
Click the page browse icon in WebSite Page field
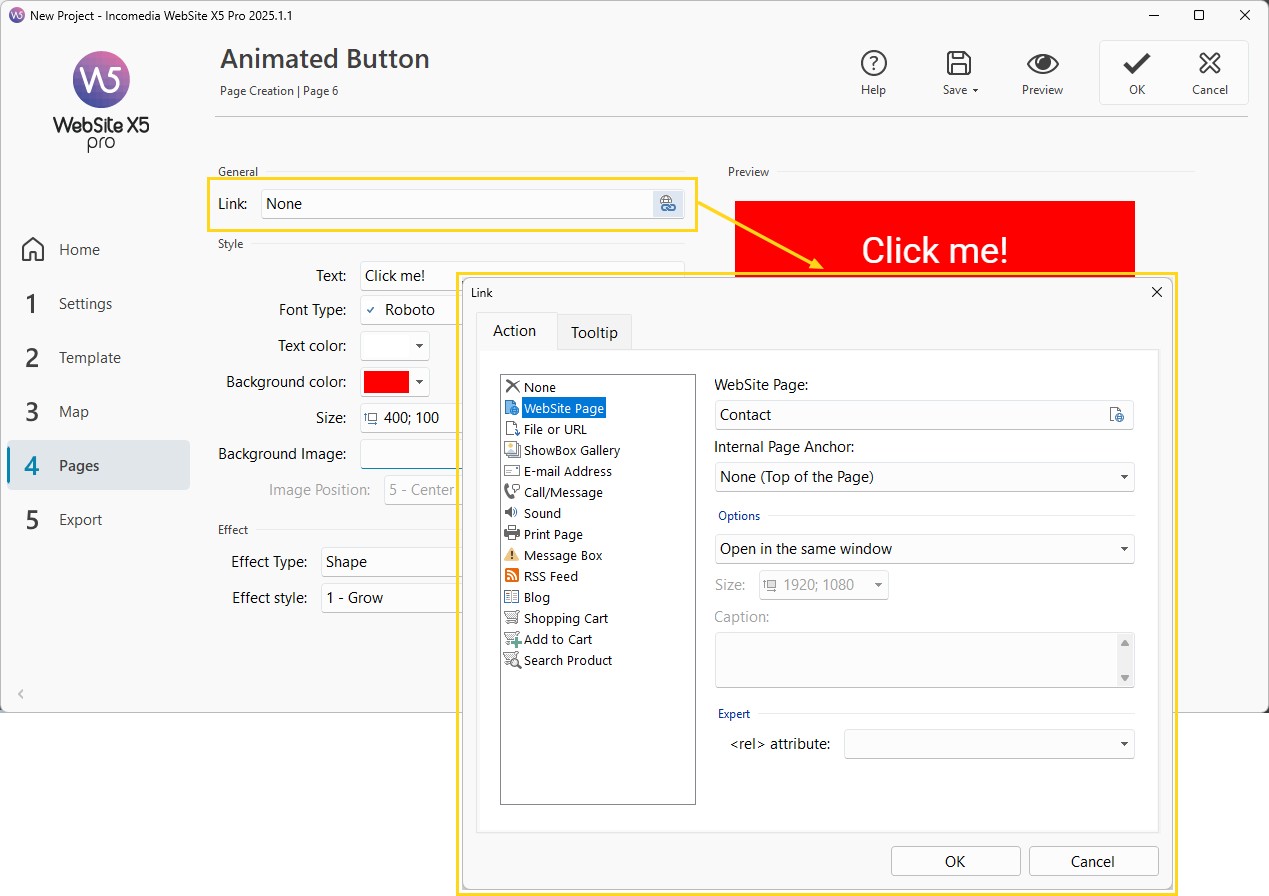(x=1117, y=415)
